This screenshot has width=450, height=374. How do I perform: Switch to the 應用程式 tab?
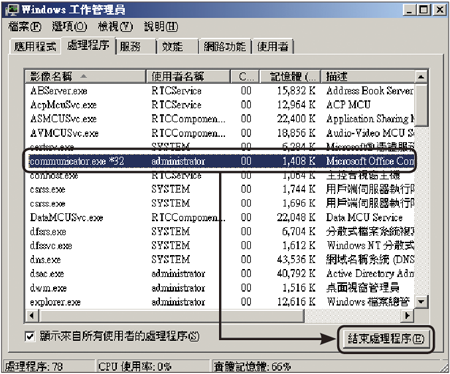35,47
